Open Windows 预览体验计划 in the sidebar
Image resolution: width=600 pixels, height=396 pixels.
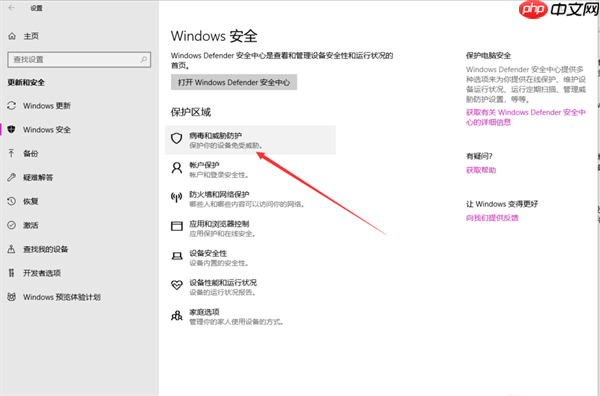point(62,297)
